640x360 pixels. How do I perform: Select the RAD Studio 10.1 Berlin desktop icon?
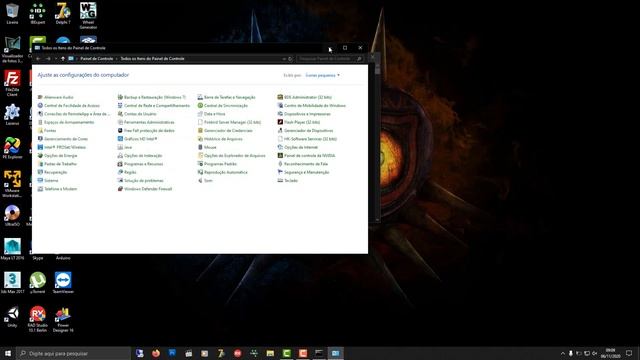coord(38,319)
